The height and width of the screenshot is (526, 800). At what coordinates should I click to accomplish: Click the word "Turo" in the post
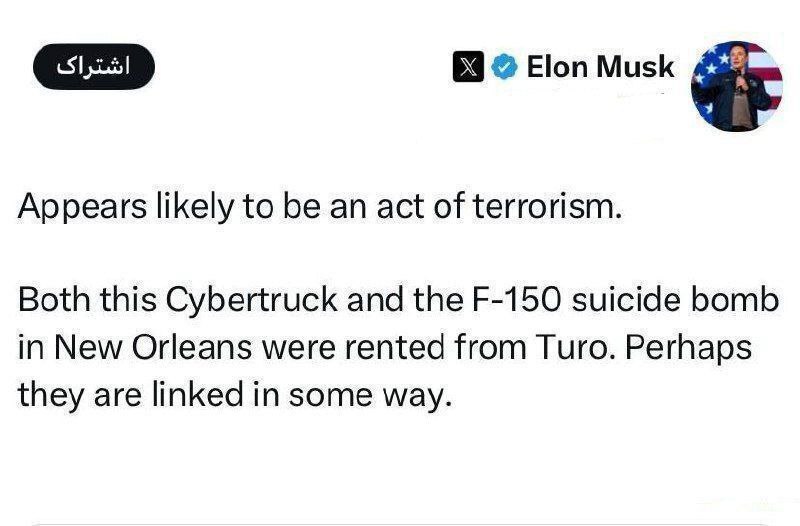[x=553, y=348]
